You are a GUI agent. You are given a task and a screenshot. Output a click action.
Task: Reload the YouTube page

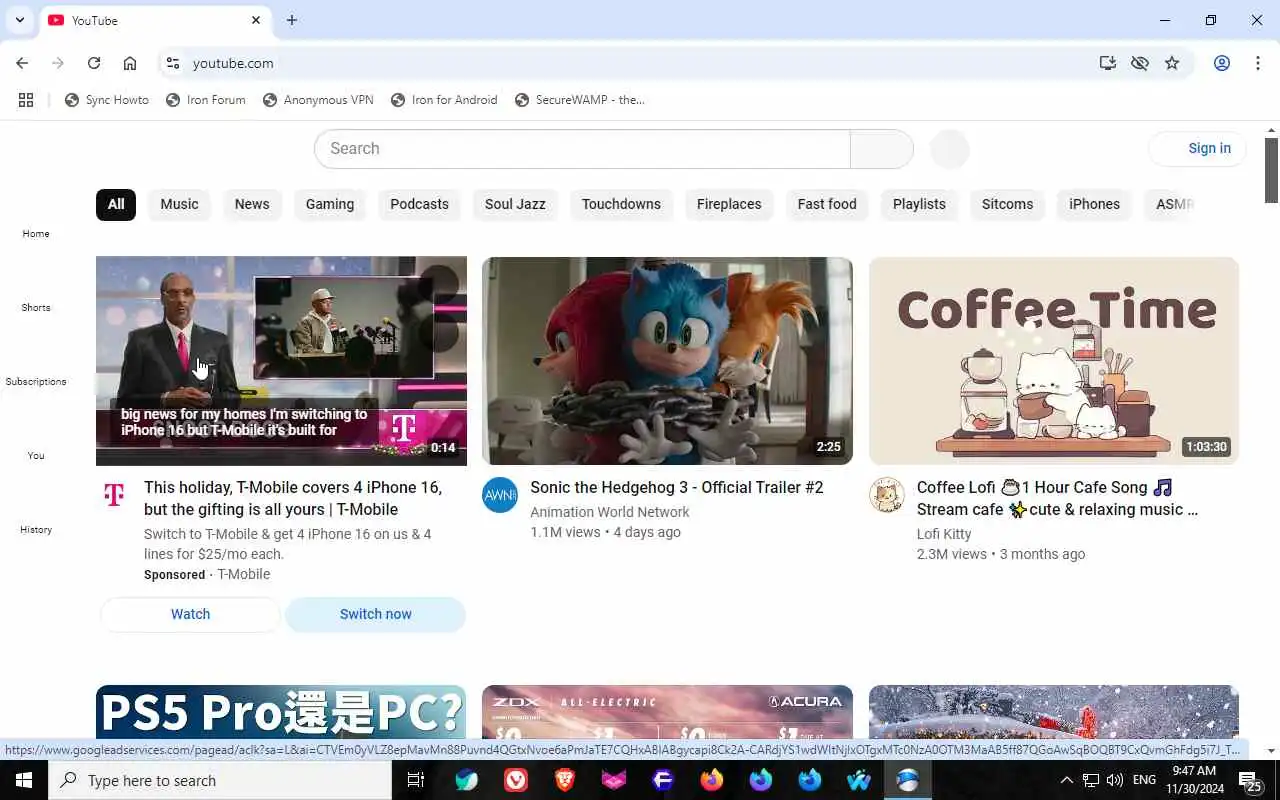click(94, 63)
